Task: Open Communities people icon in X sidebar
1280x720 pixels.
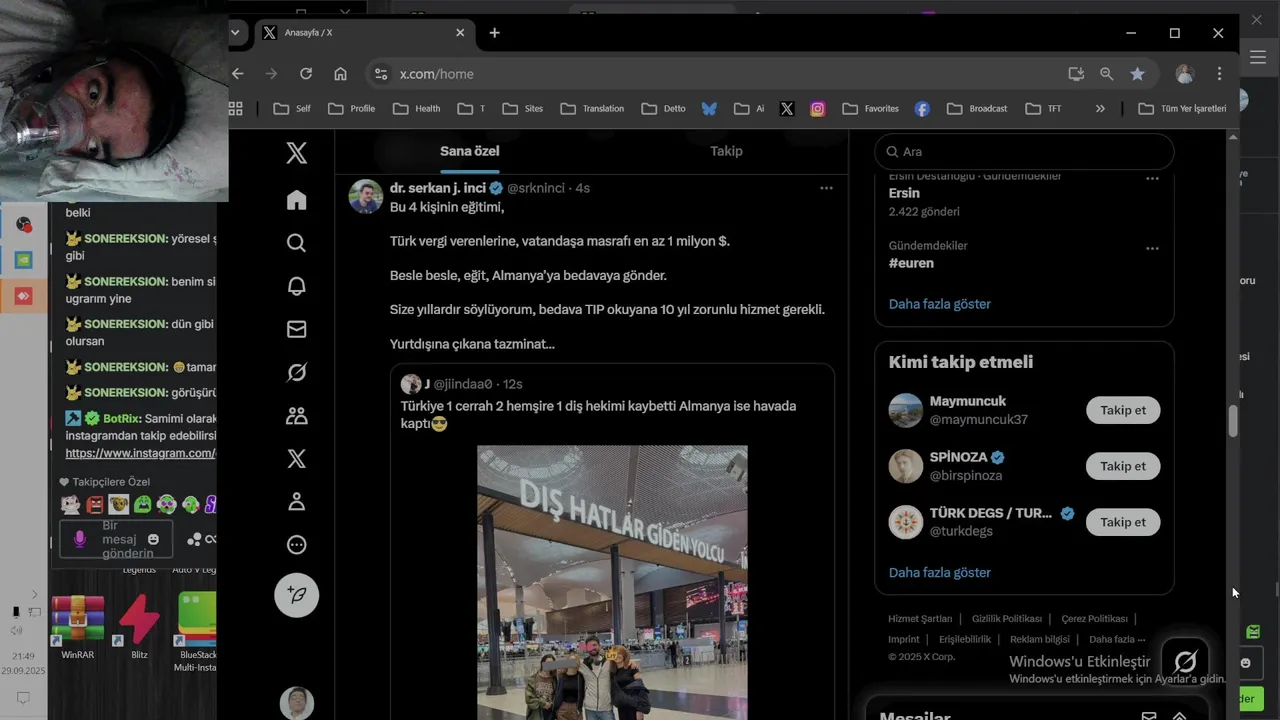Action: point(296,415)
